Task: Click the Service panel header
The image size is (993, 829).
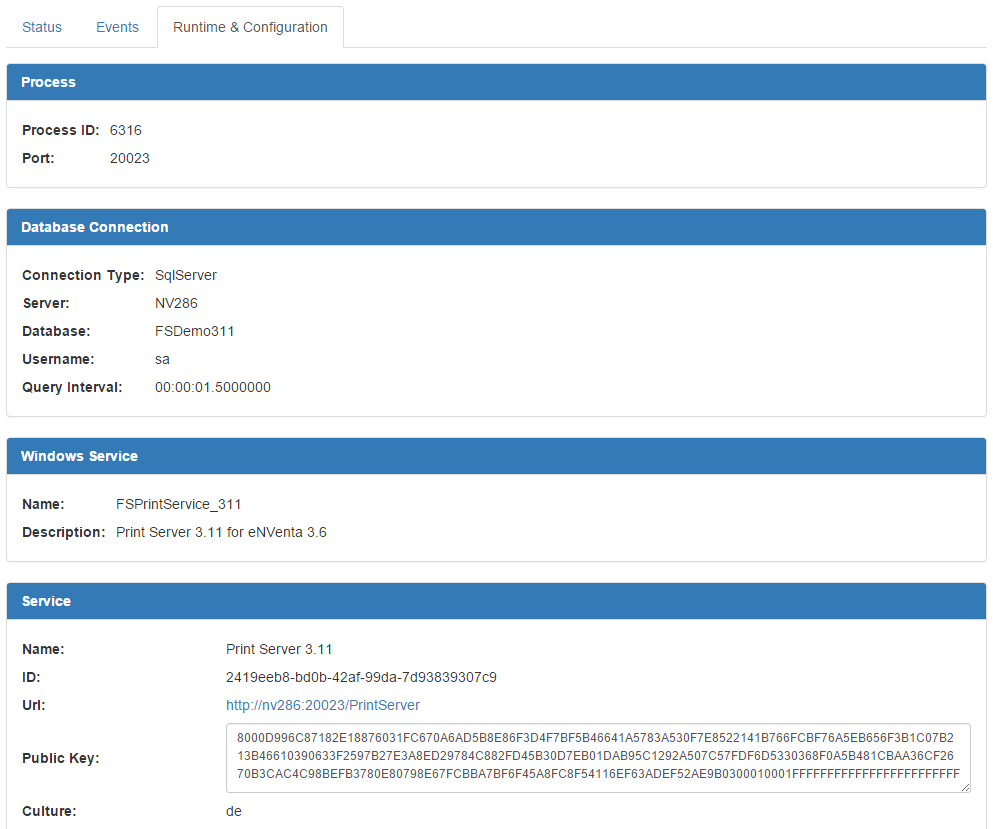Action: [x=496, y=601]
